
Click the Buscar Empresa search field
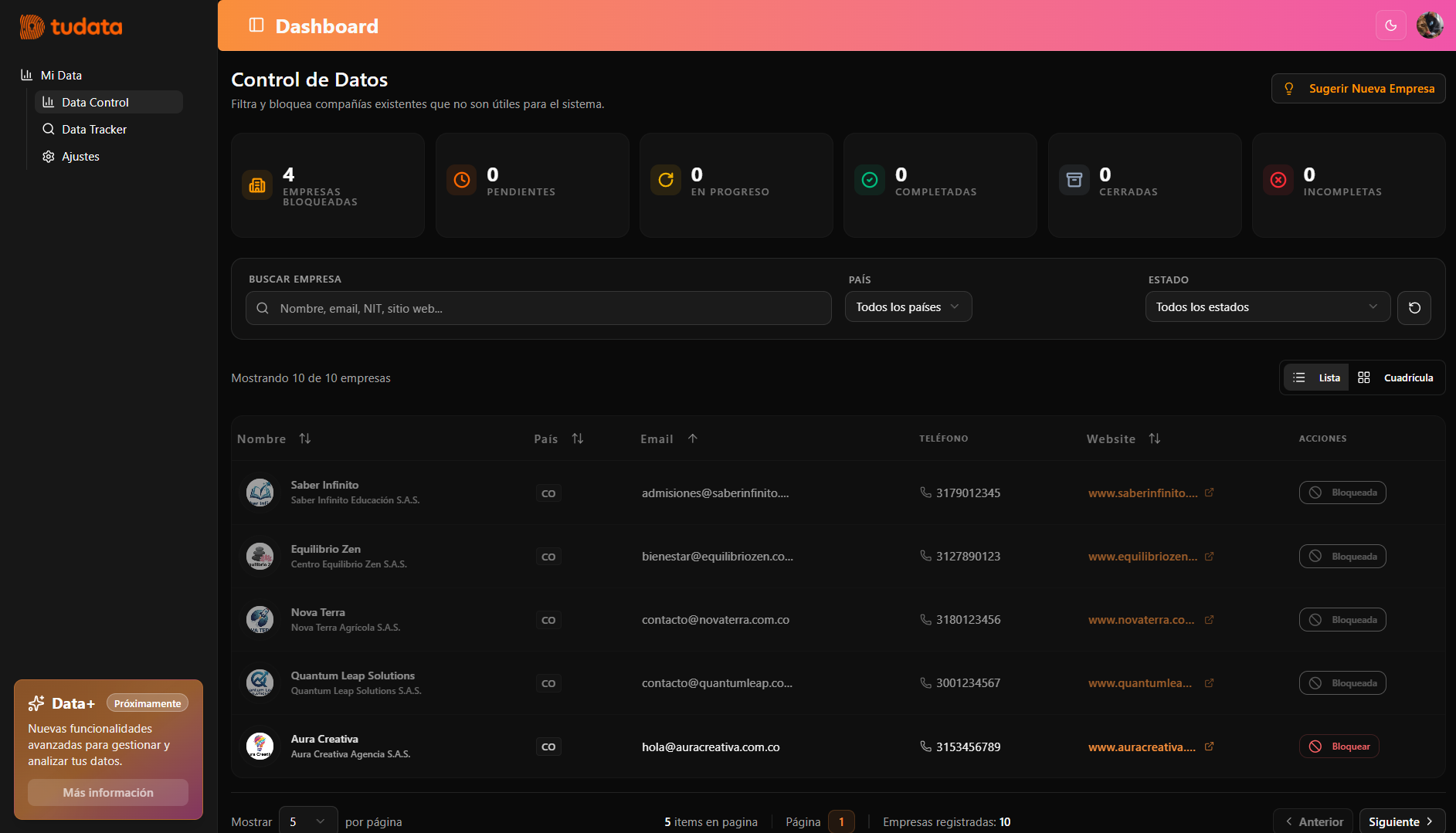point(538,308)
